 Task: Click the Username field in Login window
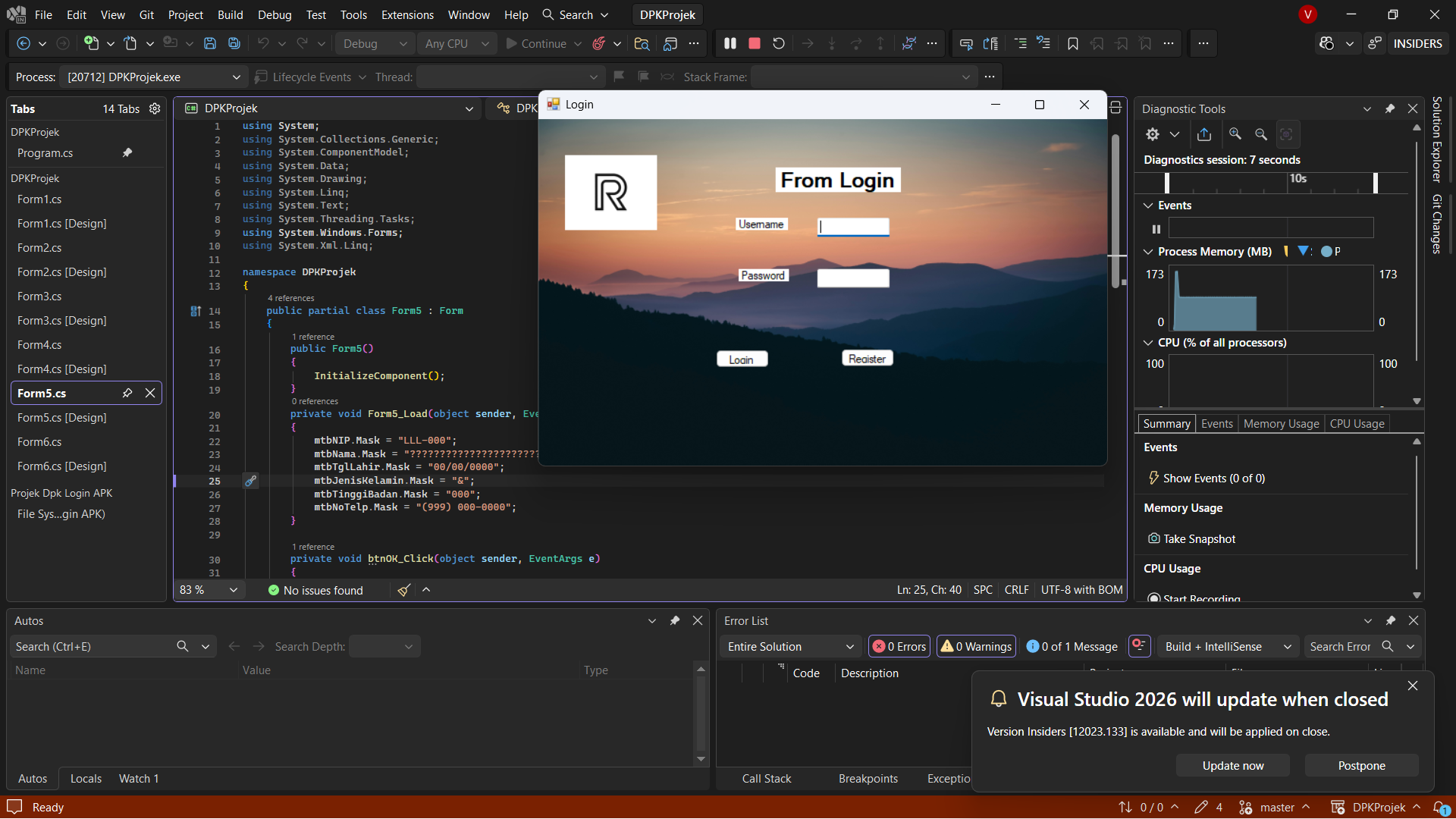pyautogui.click(x=853, y=227)
